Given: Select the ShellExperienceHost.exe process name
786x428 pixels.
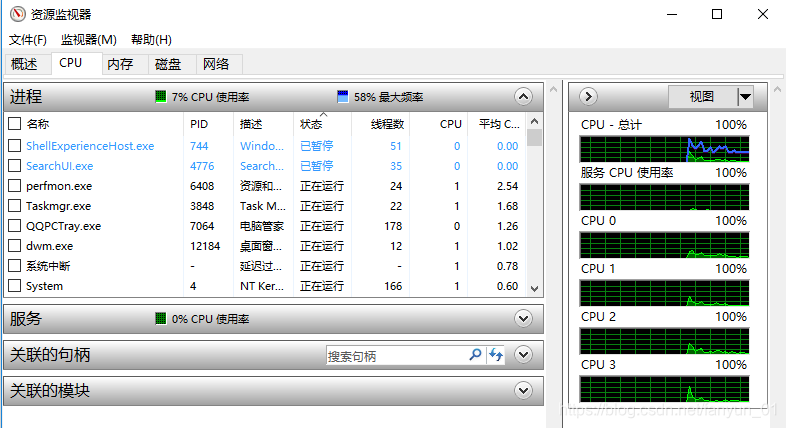Looking at the screenshot, I should pos(90,146).
